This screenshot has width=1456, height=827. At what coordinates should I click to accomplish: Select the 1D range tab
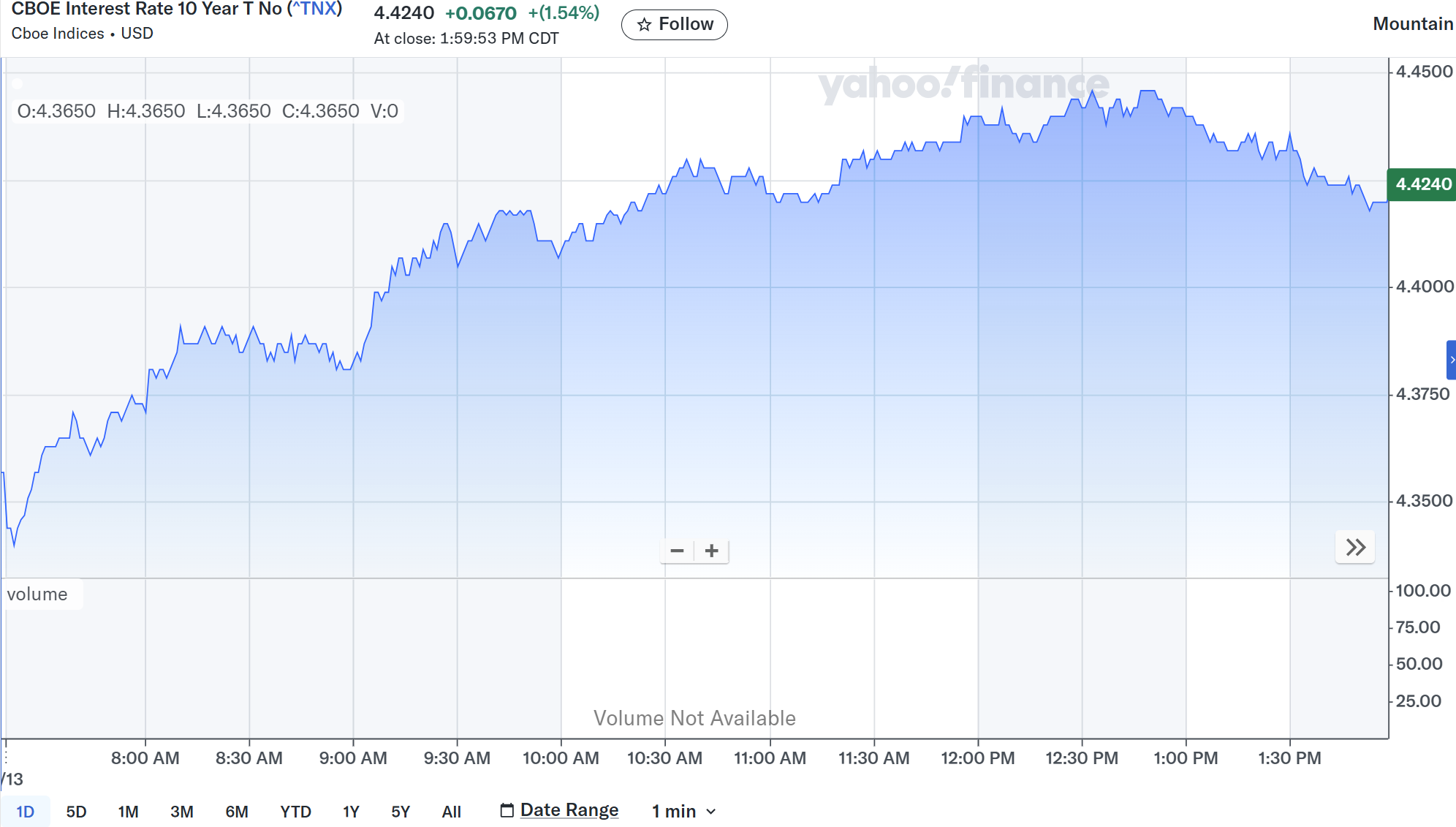pyautogui.click(x=26, y=812)
